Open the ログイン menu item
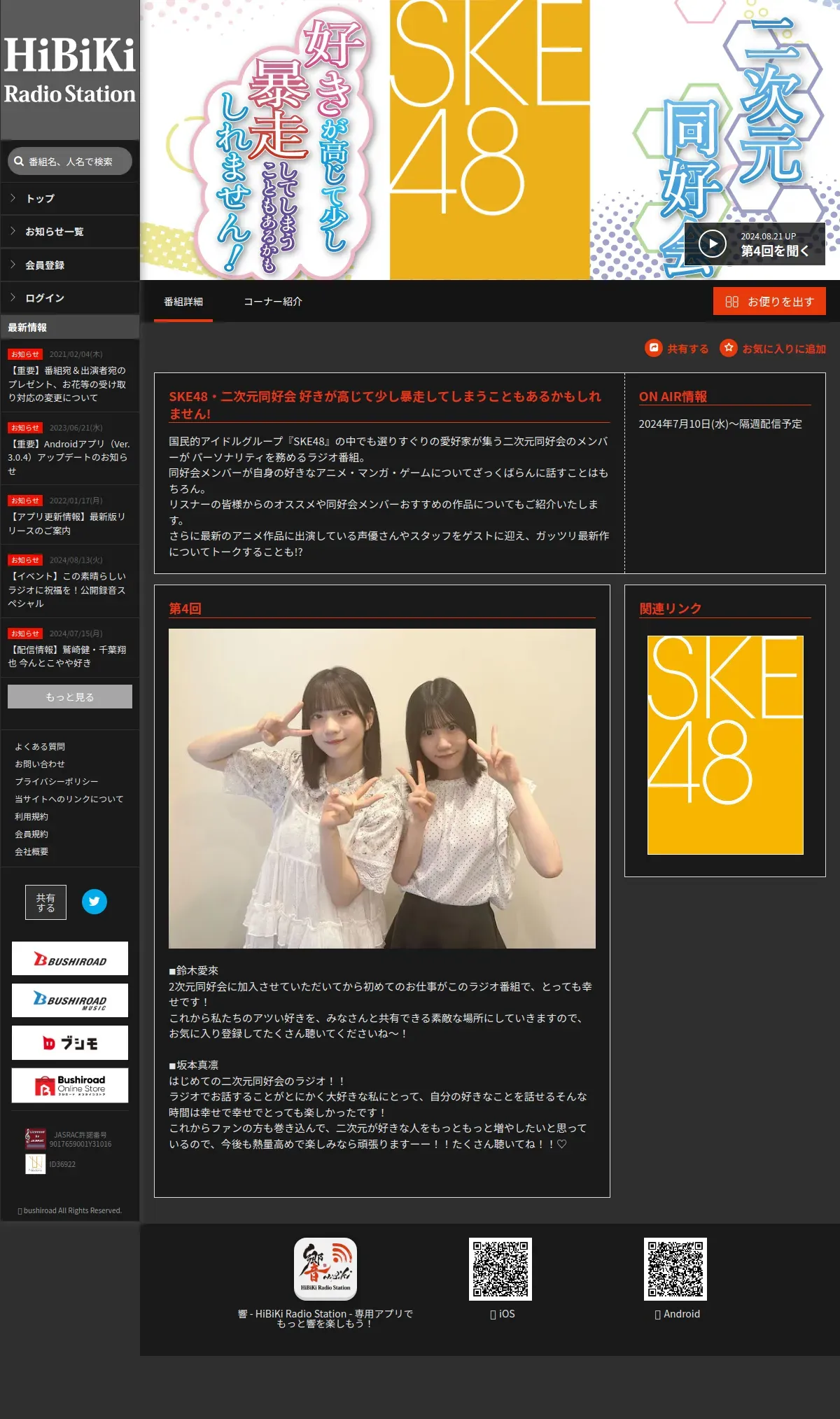 tap(70, 298)
